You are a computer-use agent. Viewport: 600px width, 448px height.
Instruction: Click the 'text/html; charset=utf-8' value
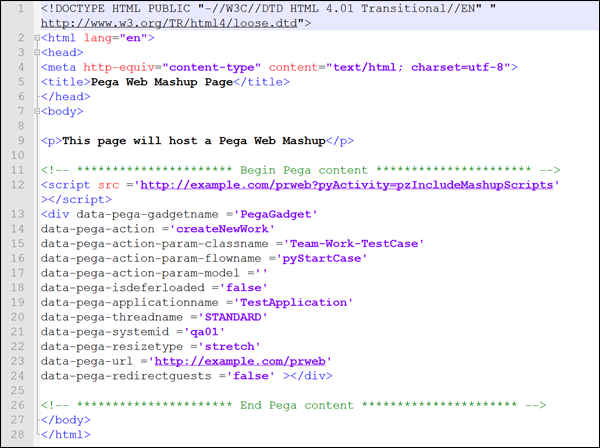point(418,67)
